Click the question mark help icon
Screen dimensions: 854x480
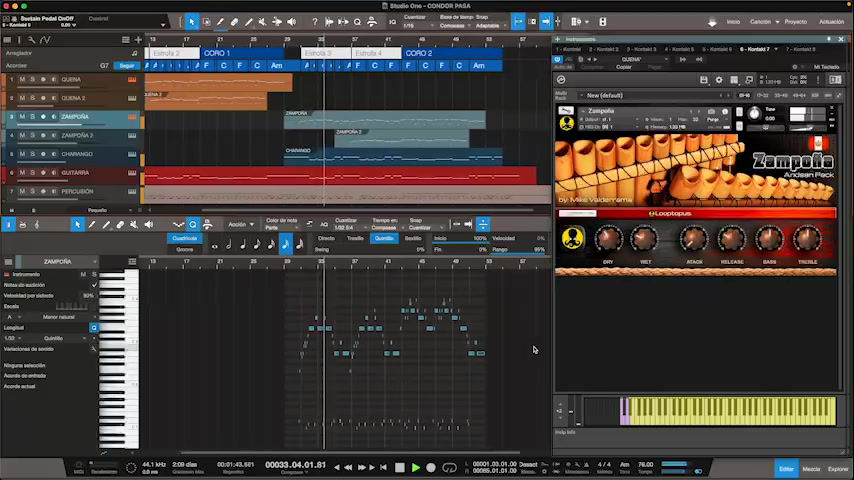point(314,22)
